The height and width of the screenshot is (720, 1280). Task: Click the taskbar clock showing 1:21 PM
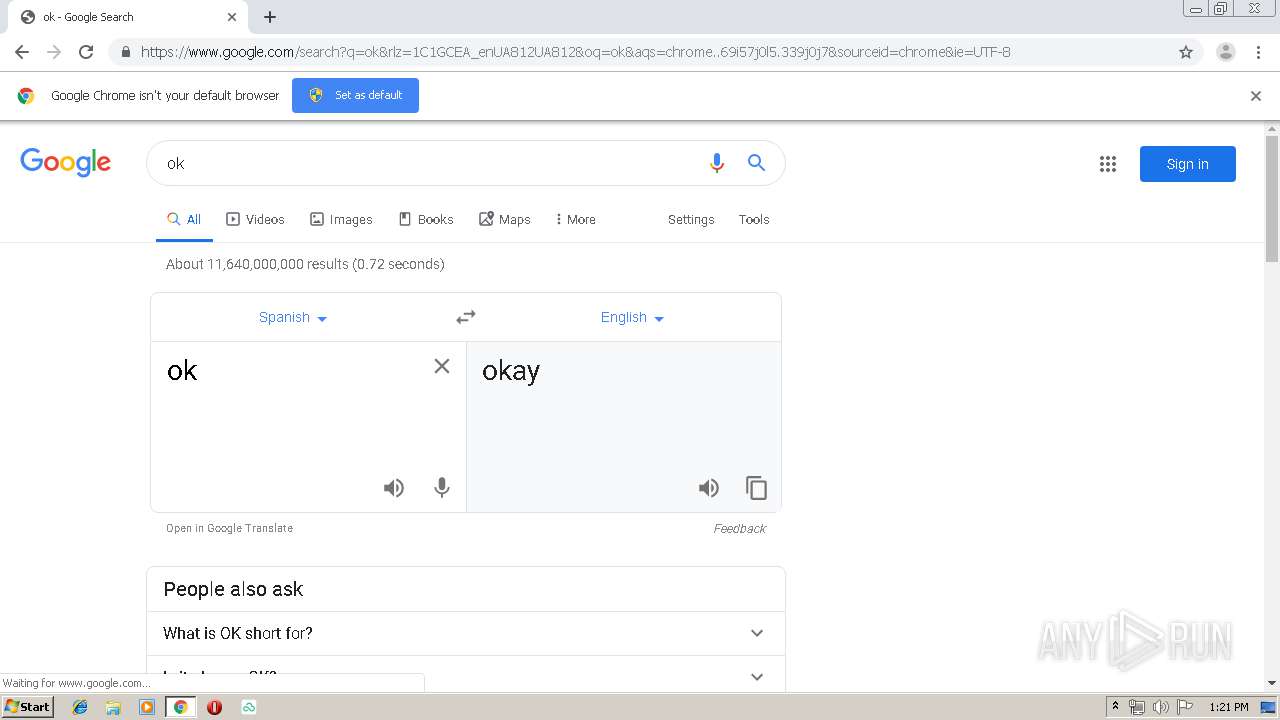(x=1228, y=707)
